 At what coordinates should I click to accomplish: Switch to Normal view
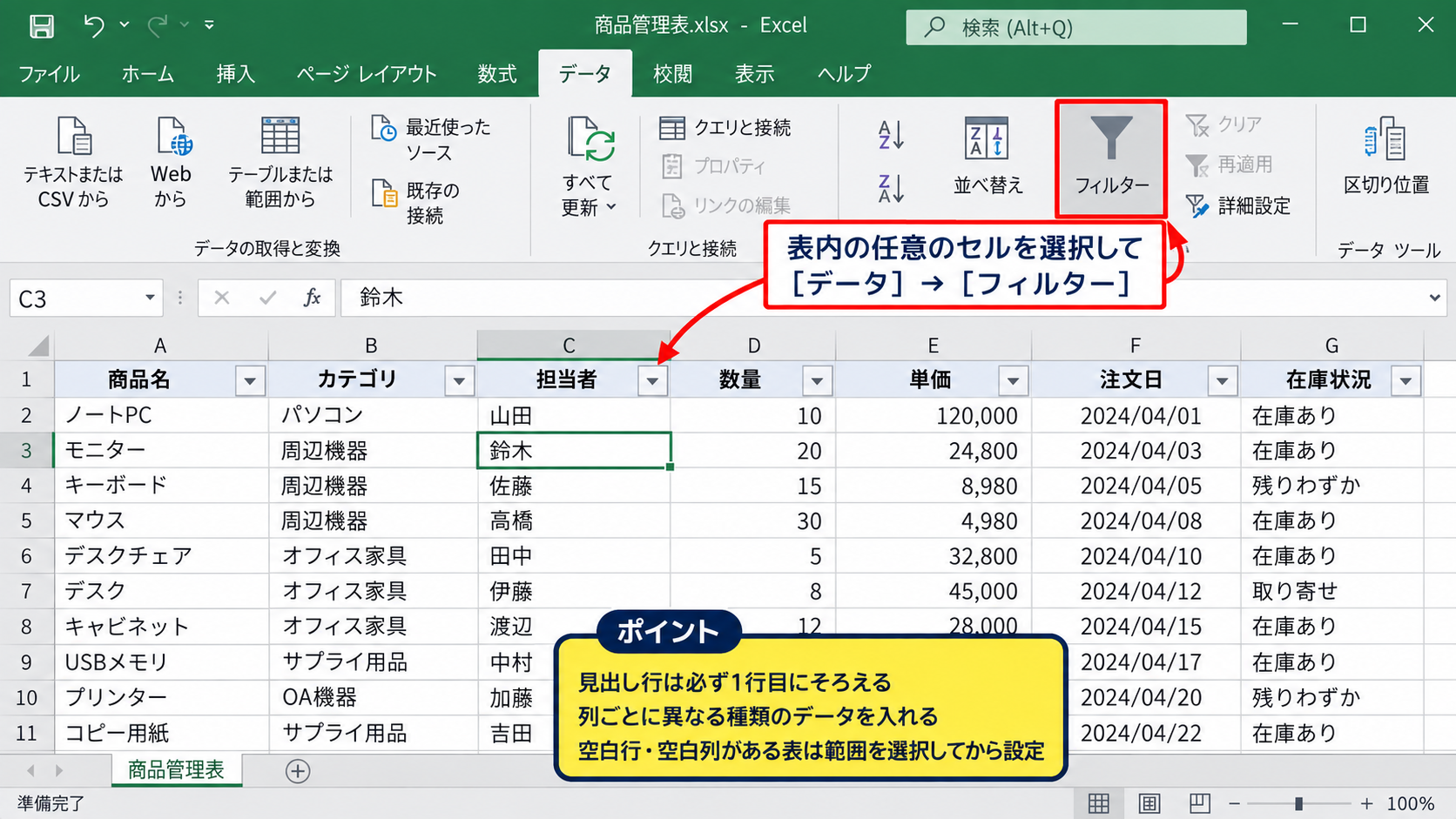coord(1099,803)
